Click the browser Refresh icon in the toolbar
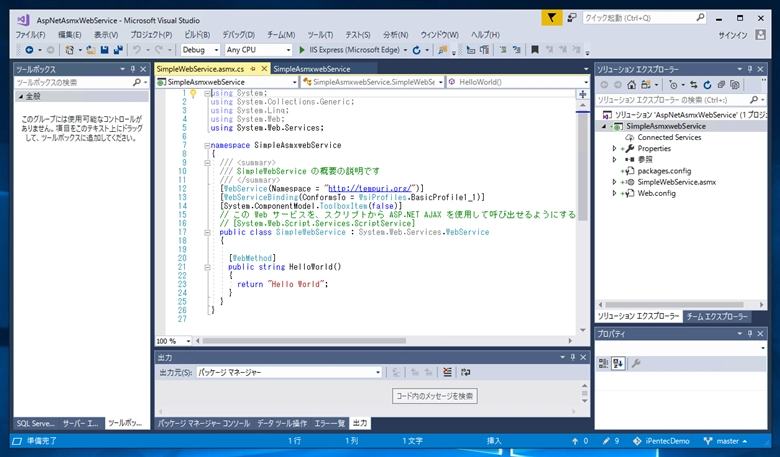This screenshot has height=457, width=780. pyautogui.click(x=416, y=50)
